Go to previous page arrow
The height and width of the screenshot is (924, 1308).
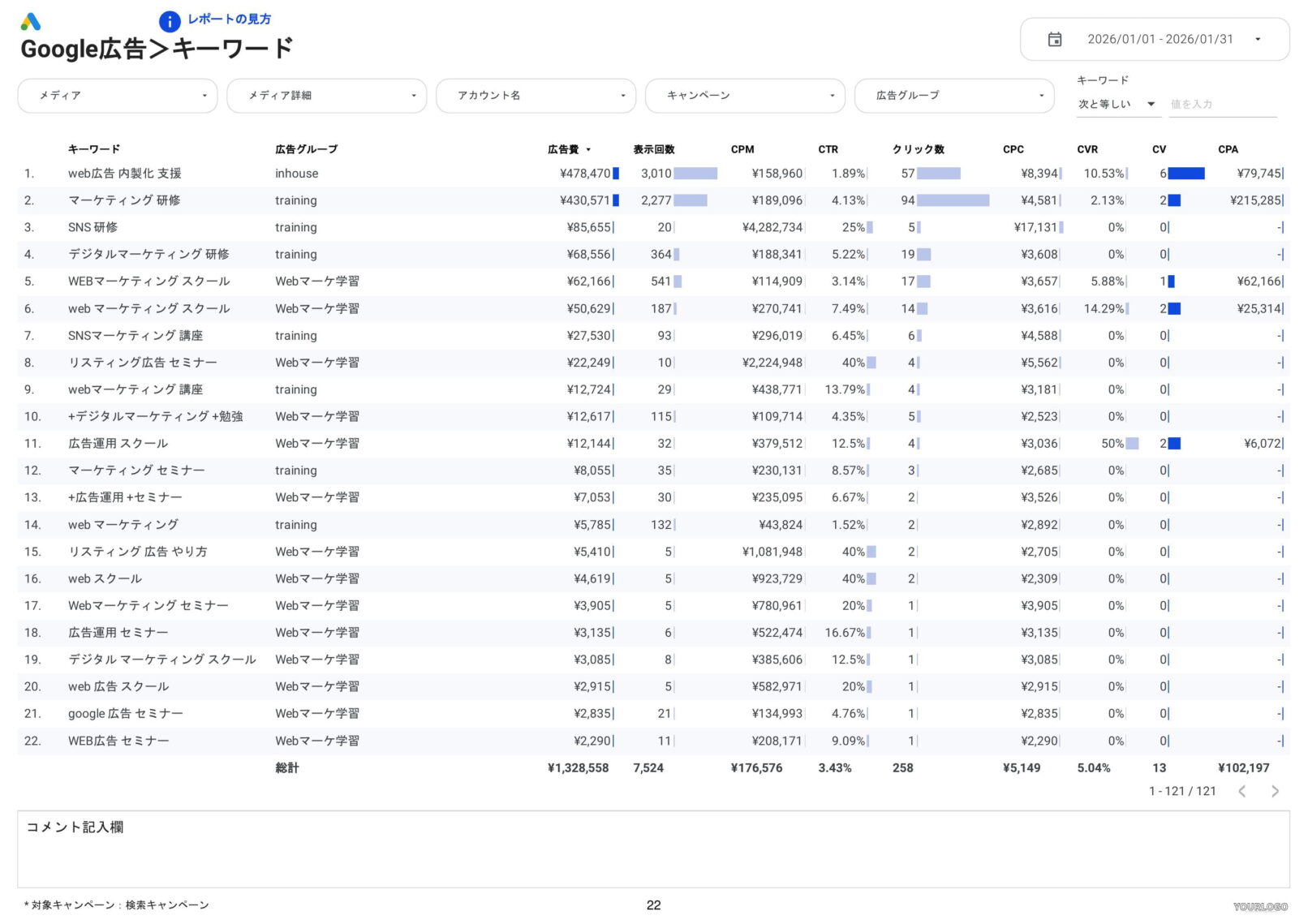click(x=1242, y=791)
